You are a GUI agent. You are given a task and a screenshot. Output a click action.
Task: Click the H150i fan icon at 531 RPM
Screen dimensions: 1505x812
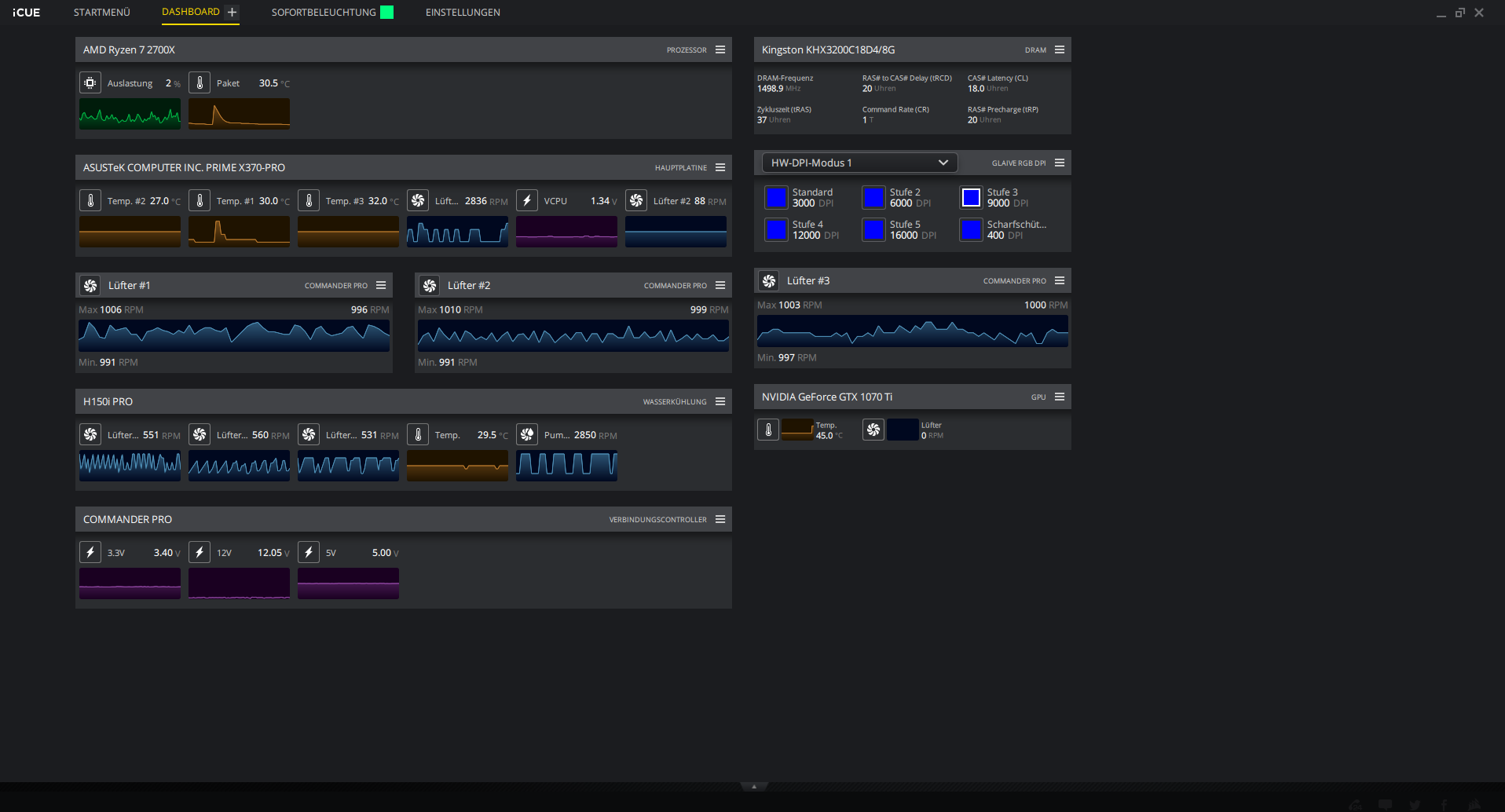click(309, 434)
